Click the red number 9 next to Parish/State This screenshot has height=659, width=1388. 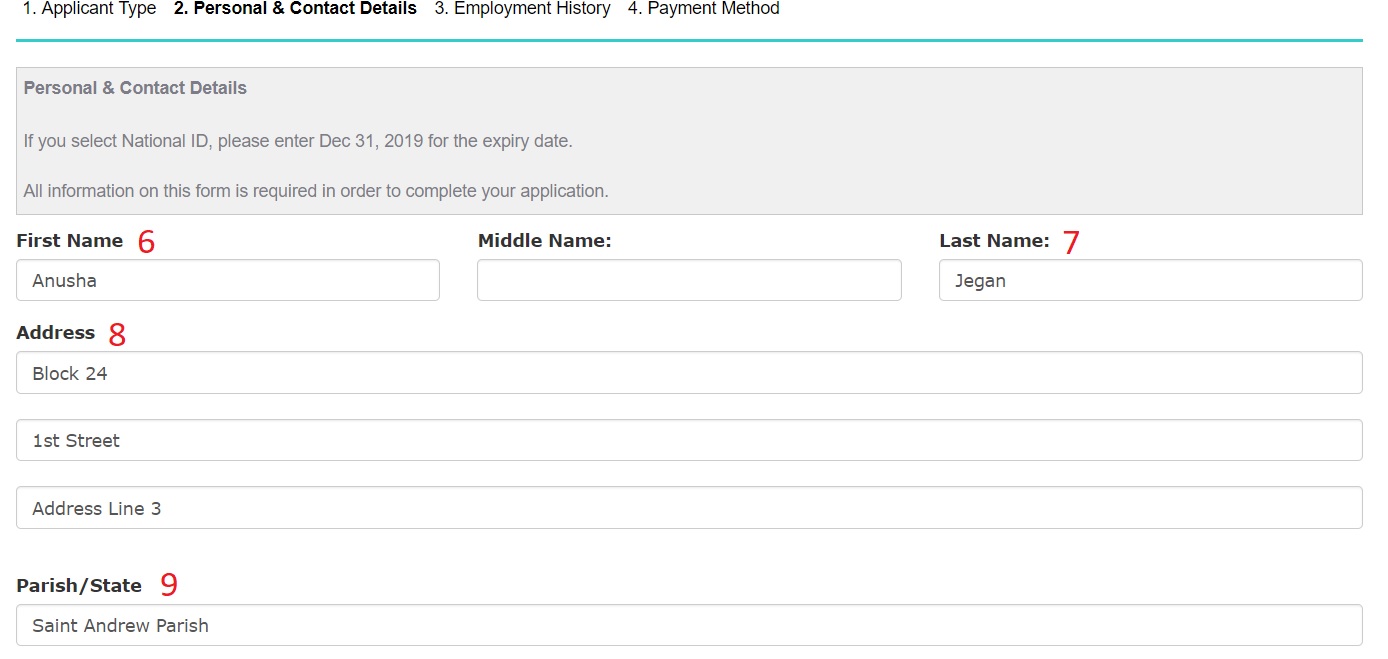tap(169, 586)
